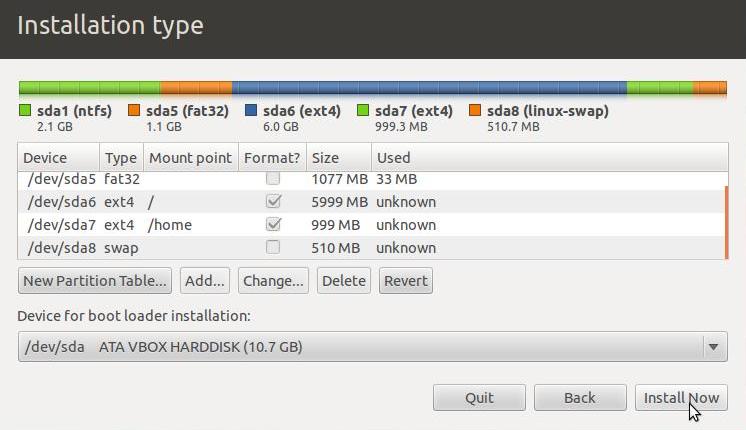This screenshot has height=430, width=746.
Task: Click the green sda1 (ntfs) legend swatch
Action: 25,110
